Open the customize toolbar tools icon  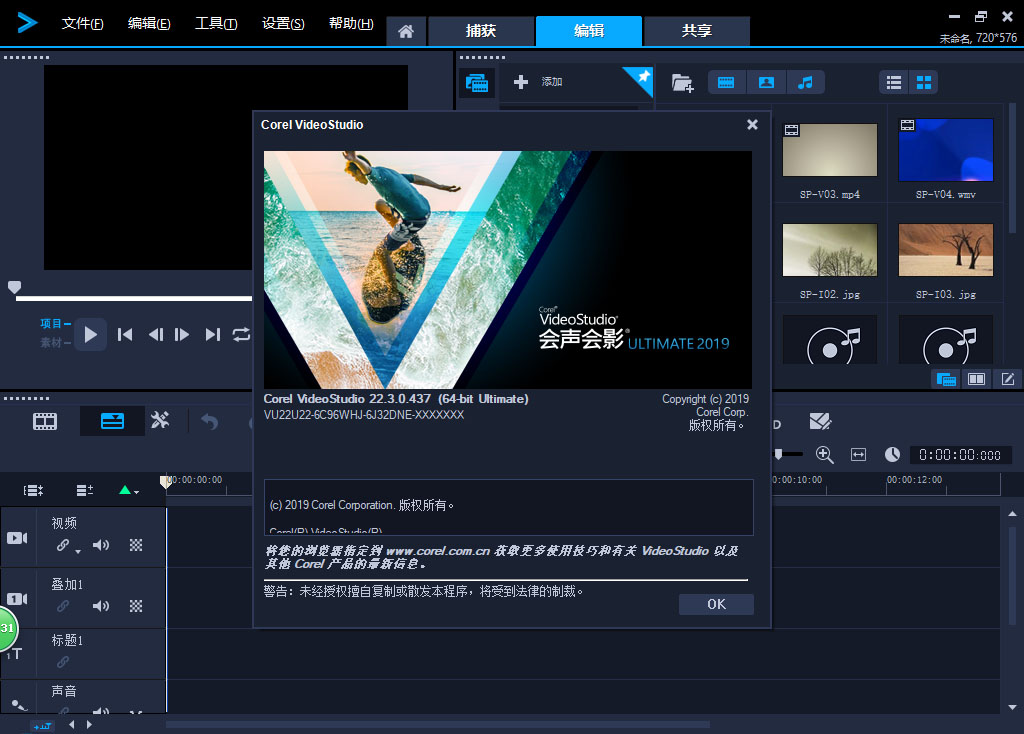pyautogui.click(x=160, y=420)
